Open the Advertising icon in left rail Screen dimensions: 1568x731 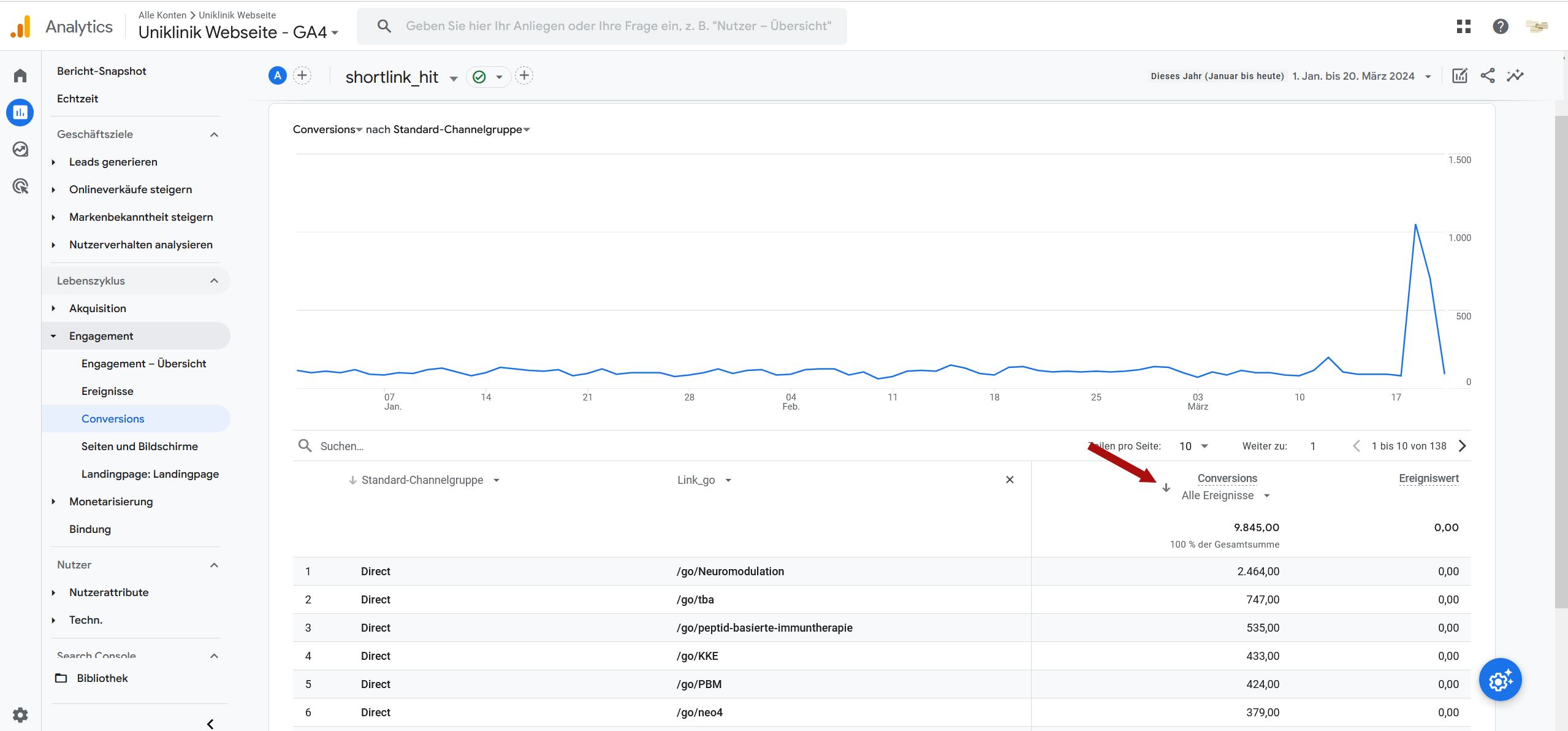point(20,186)
